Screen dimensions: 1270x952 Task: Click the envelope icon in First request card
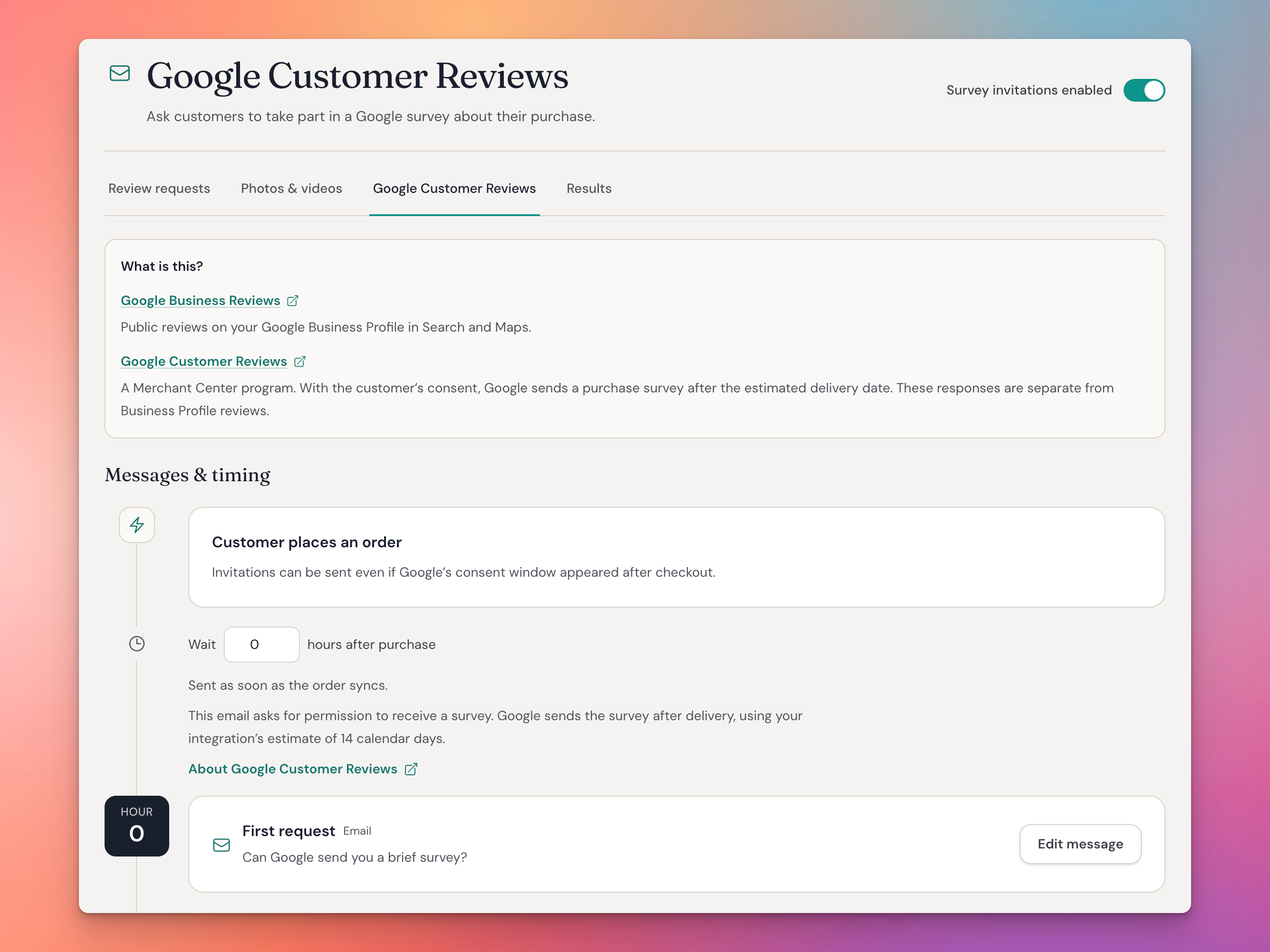[221, 845]
